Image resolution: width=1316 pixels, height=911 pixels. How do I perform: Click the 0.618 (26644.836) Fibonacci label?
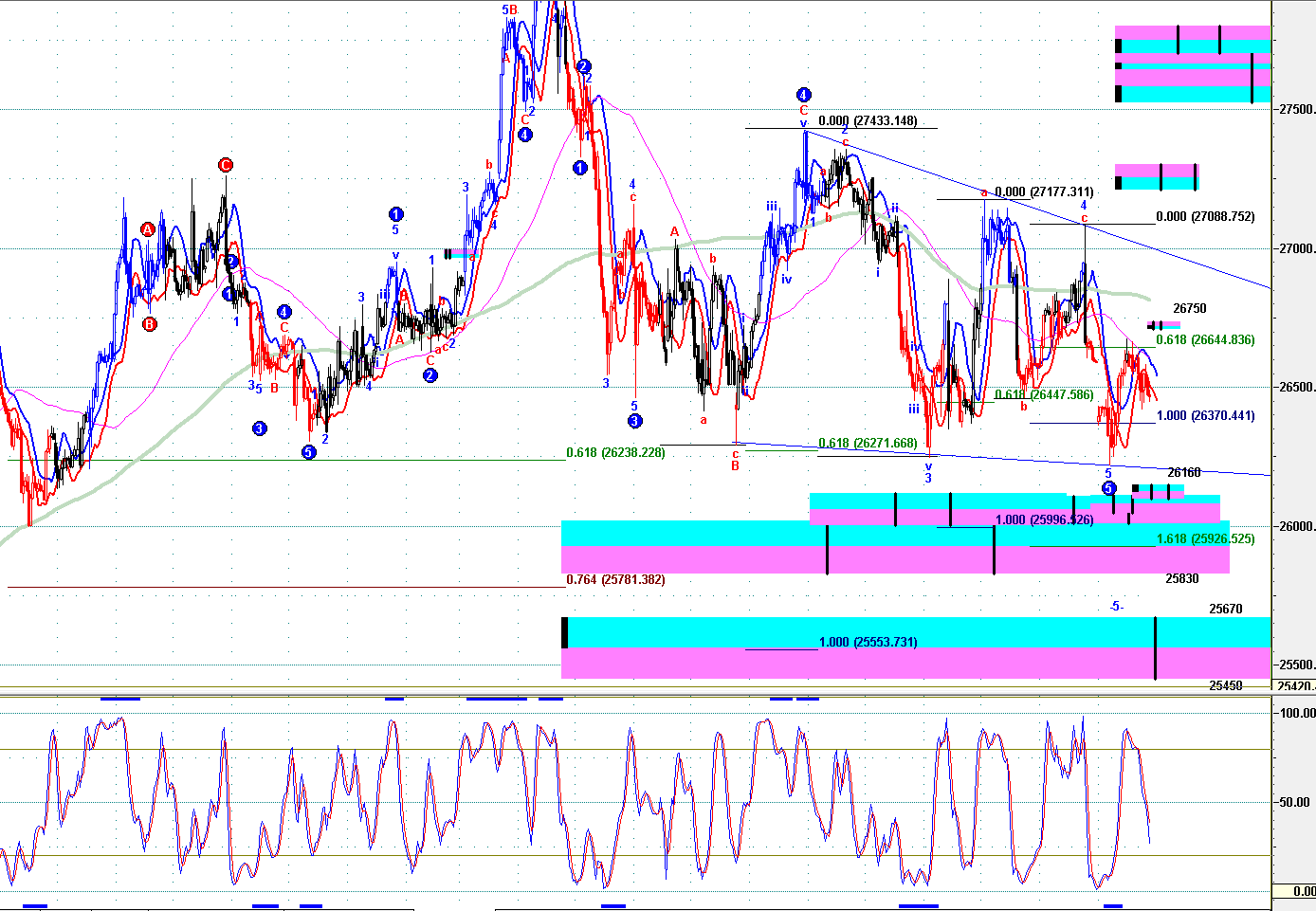click(x=1205, y=339)
